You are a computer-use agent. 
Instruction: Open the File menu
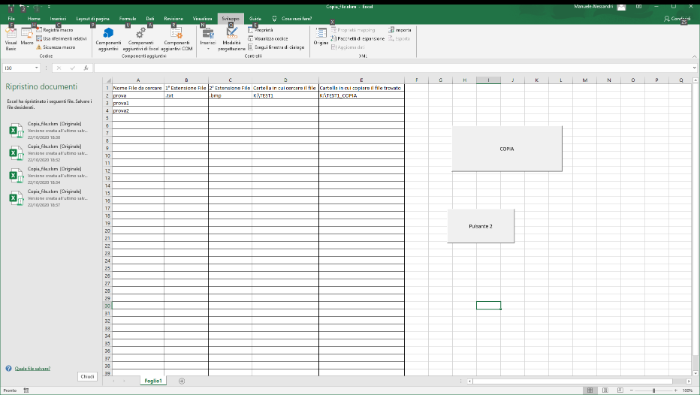(11, 18)
